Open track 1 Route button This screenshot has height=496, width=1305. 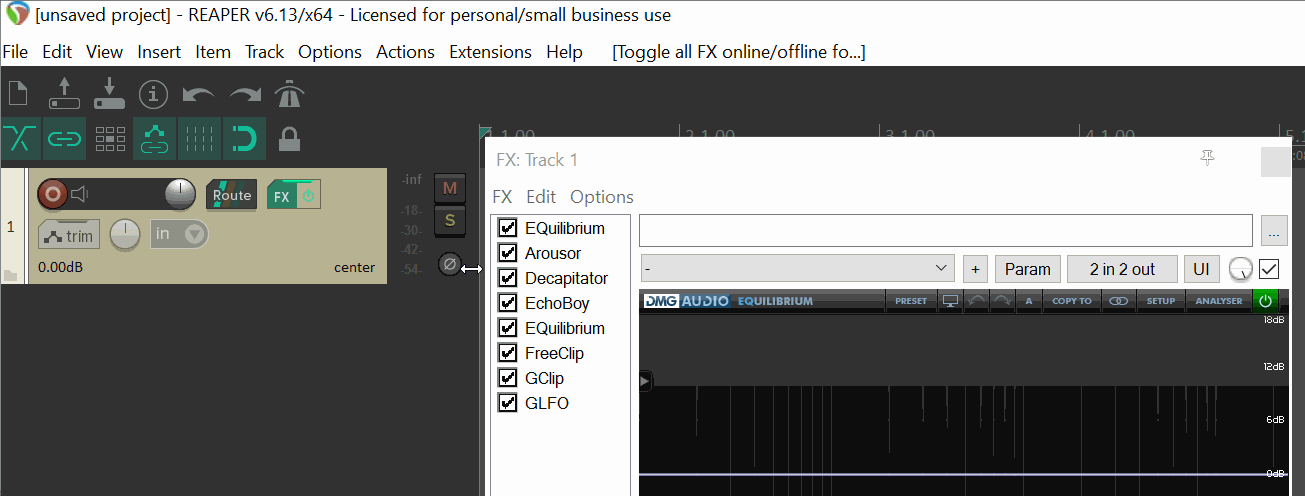231,195
